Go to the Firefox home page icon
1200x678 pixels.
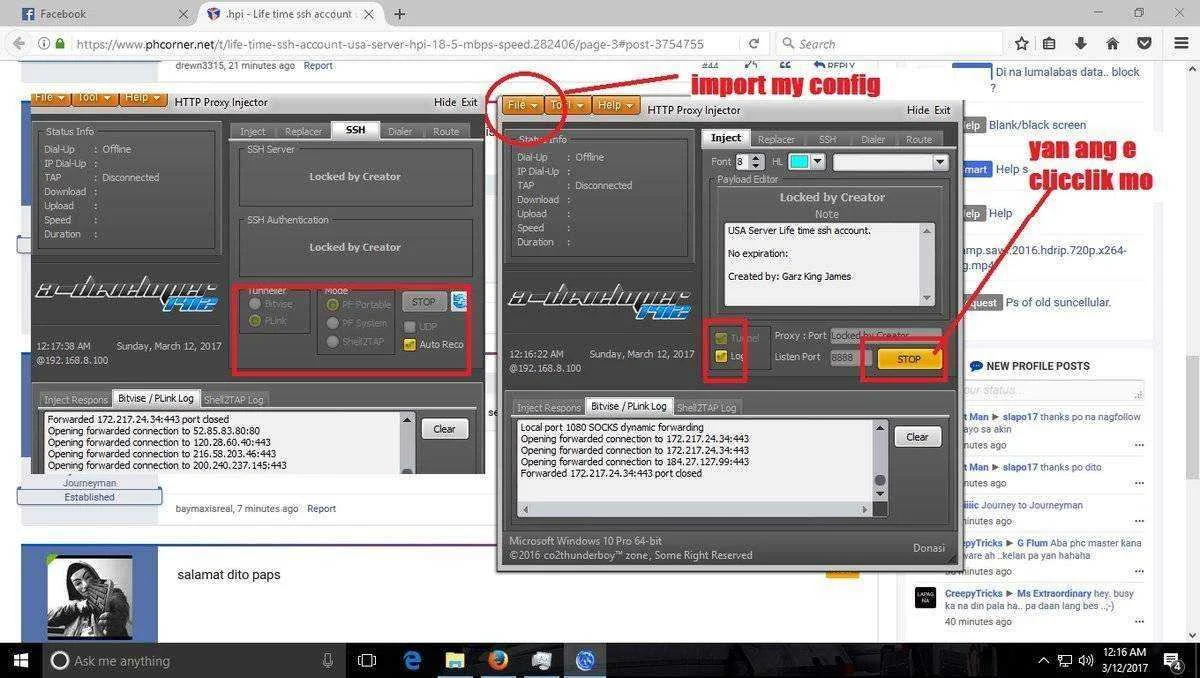(1112, 43)
